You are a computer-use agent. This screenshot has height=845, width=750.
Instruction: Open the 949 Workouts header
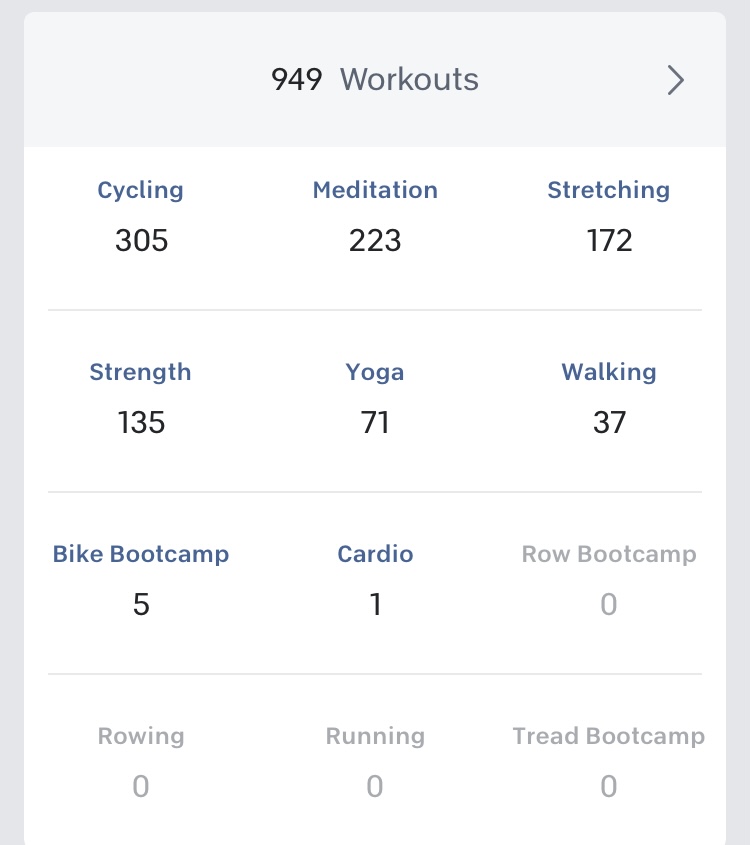pyautogui.click(x=375, y=80)
